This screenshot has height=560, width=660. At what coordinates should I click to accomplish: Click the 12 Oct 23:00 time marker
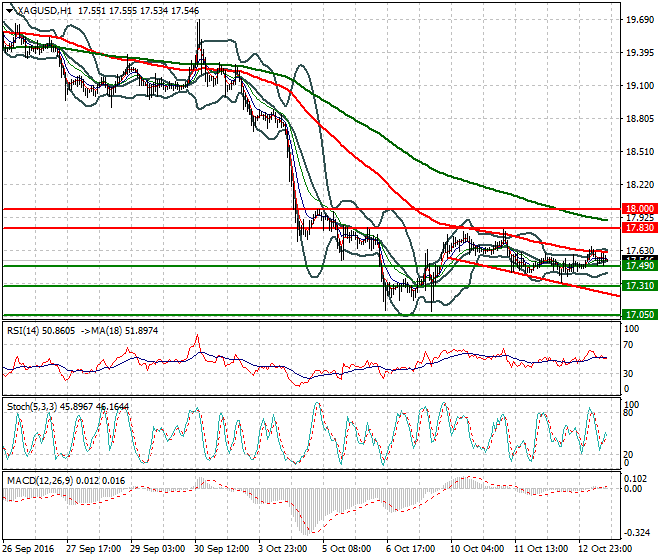(606, 549)
